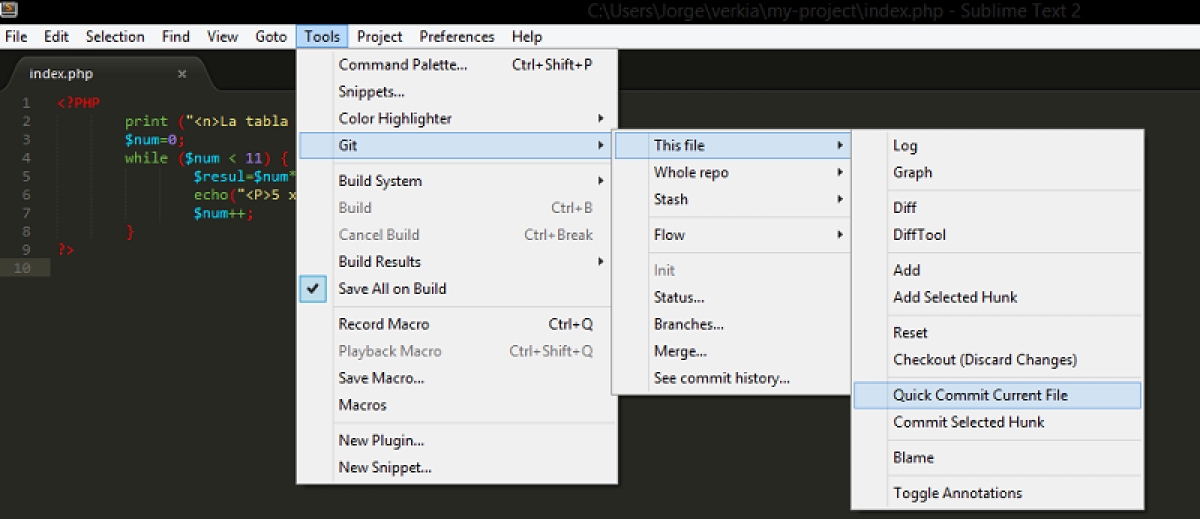The image size is (1200, 519).
Task: Open Command Palette from Tools menu
Action: pos(458,64)
